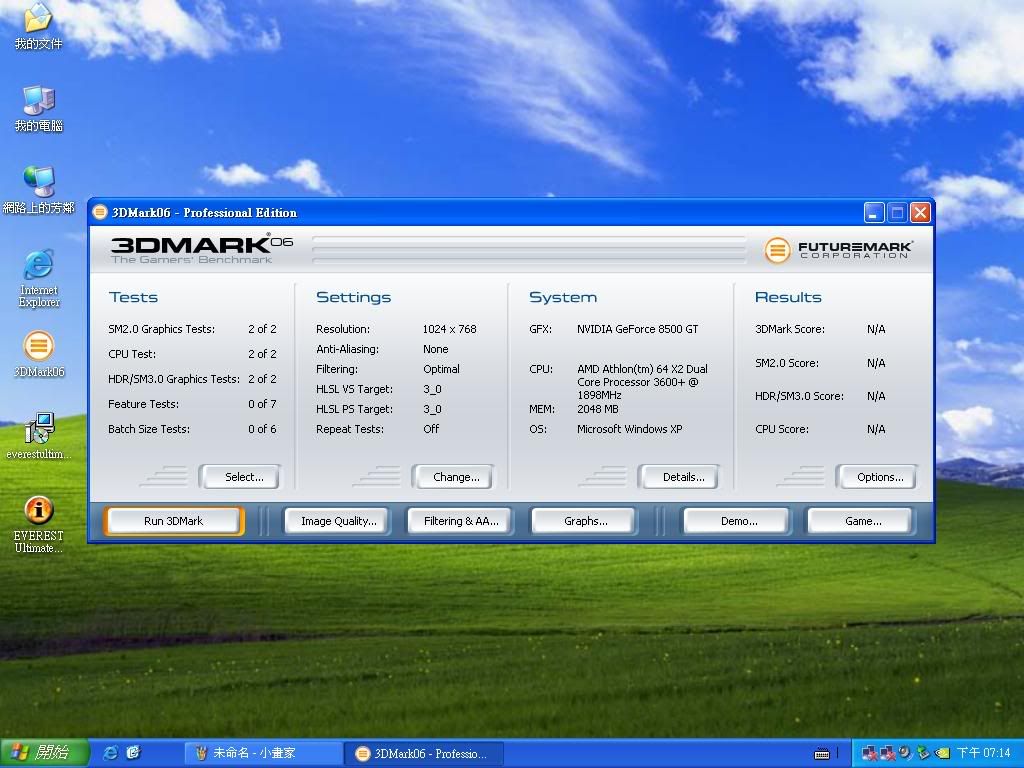
Task: Open the keyboard language bar icon
Action: pos(822,754)
